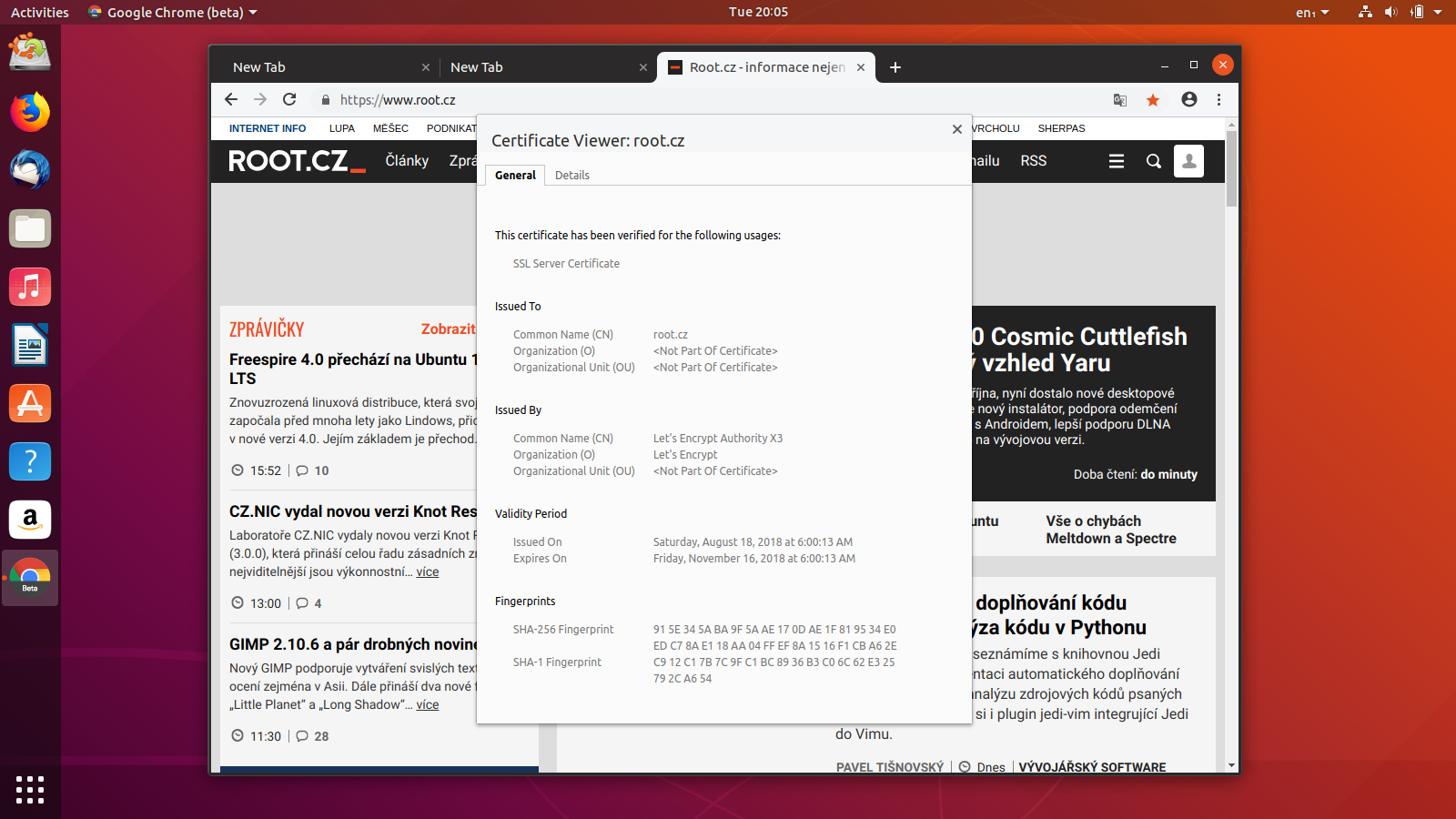Open the root.cz user account icon

[x=1188, y=161]
